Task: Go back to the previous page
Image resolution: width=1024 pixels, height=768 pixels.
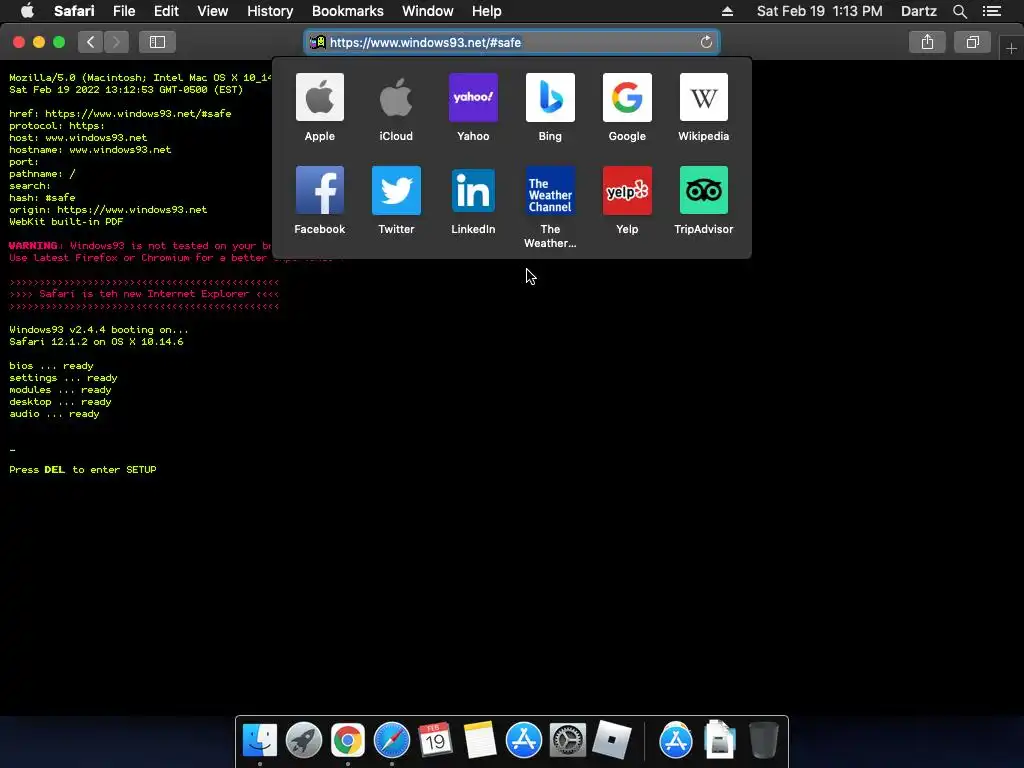Action: (91, 42)
